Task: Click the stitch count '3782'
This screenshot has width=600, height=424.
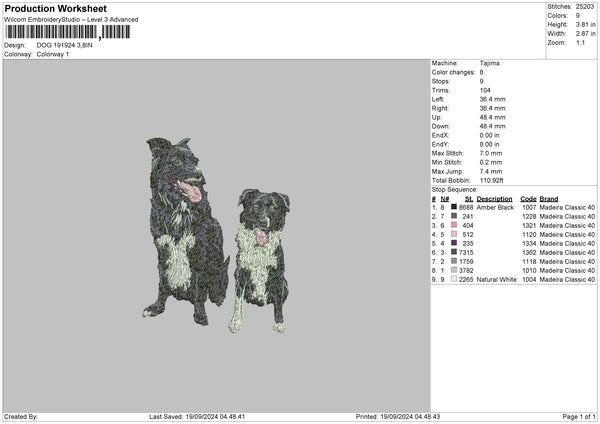Action: click(466, 271)
